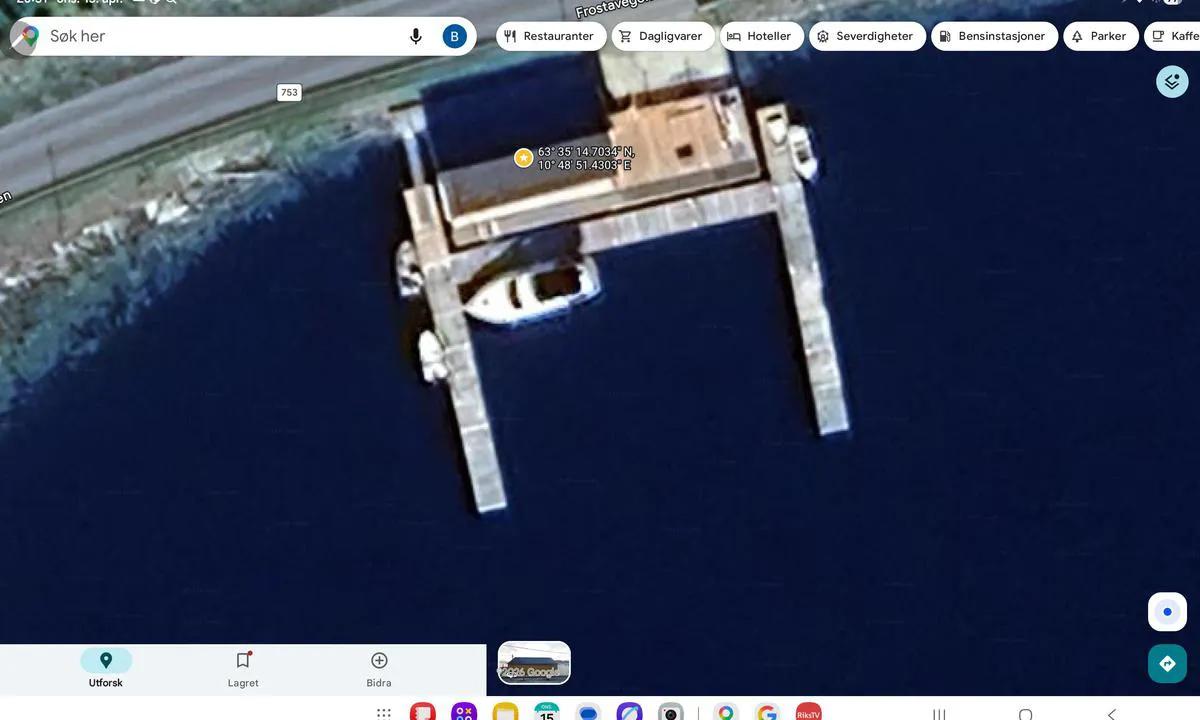Open the account profile avatar B
This screenshot has width=1200, height=720.
[454, 37]
